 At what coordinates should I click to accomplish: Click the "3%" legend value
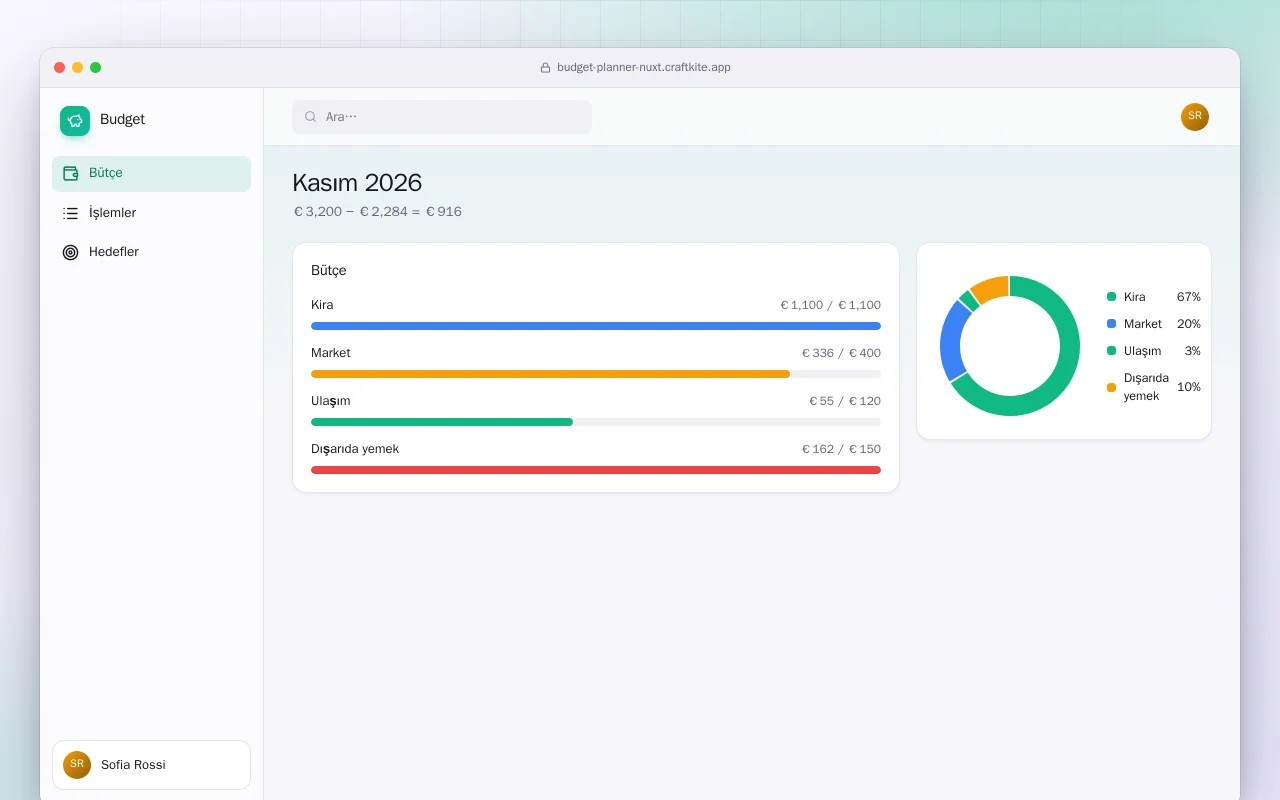pyautogui.click(x=1192, y=351)
